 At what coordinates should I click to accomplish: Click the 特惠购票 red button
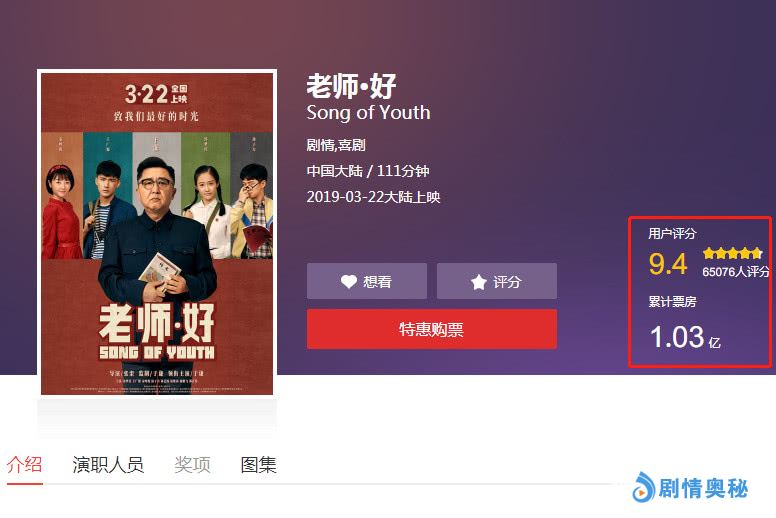pyautogui.click(x=432, y=329)
